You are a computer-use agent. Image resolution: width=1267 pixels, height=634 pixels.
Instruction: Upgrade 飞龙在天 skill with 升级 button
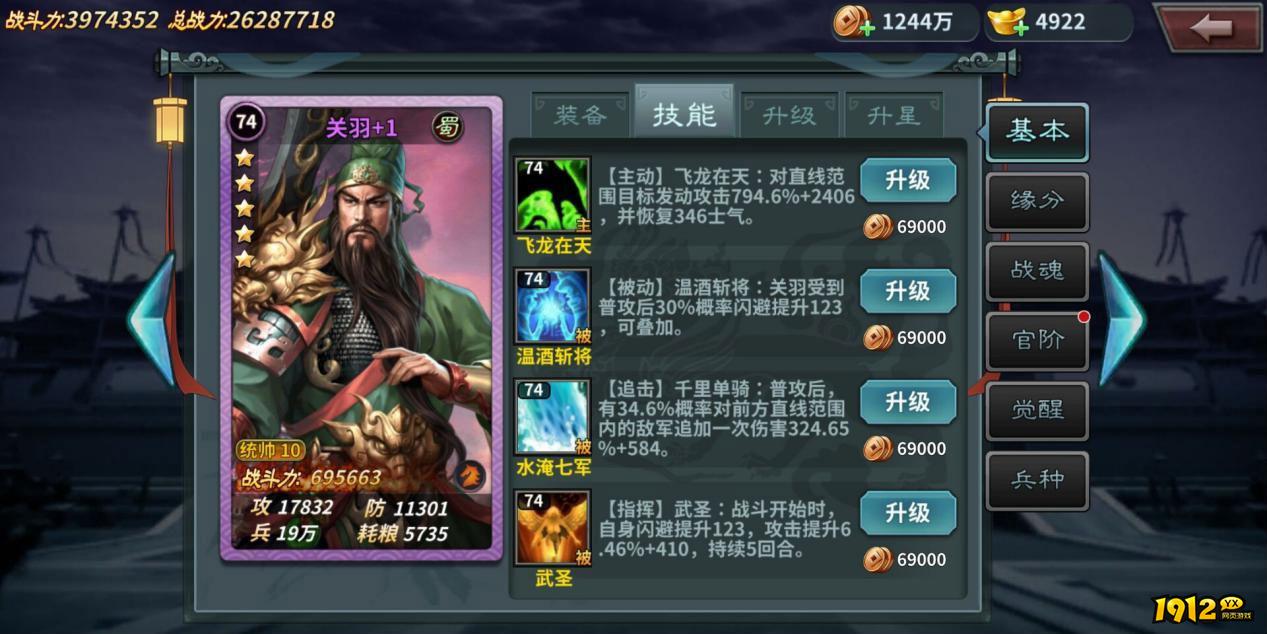[x=908, y=180]
